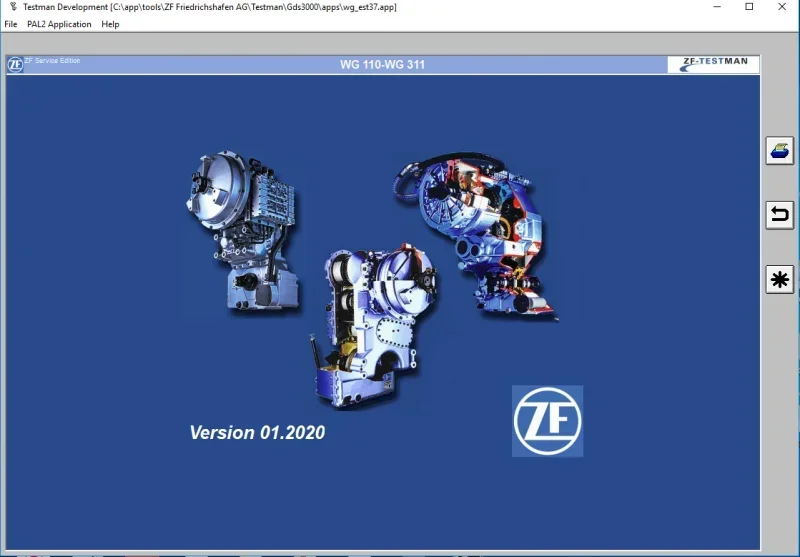Screen dimensions: 800x557
Task: Select the left transmission image
Action: click(243, 231)
